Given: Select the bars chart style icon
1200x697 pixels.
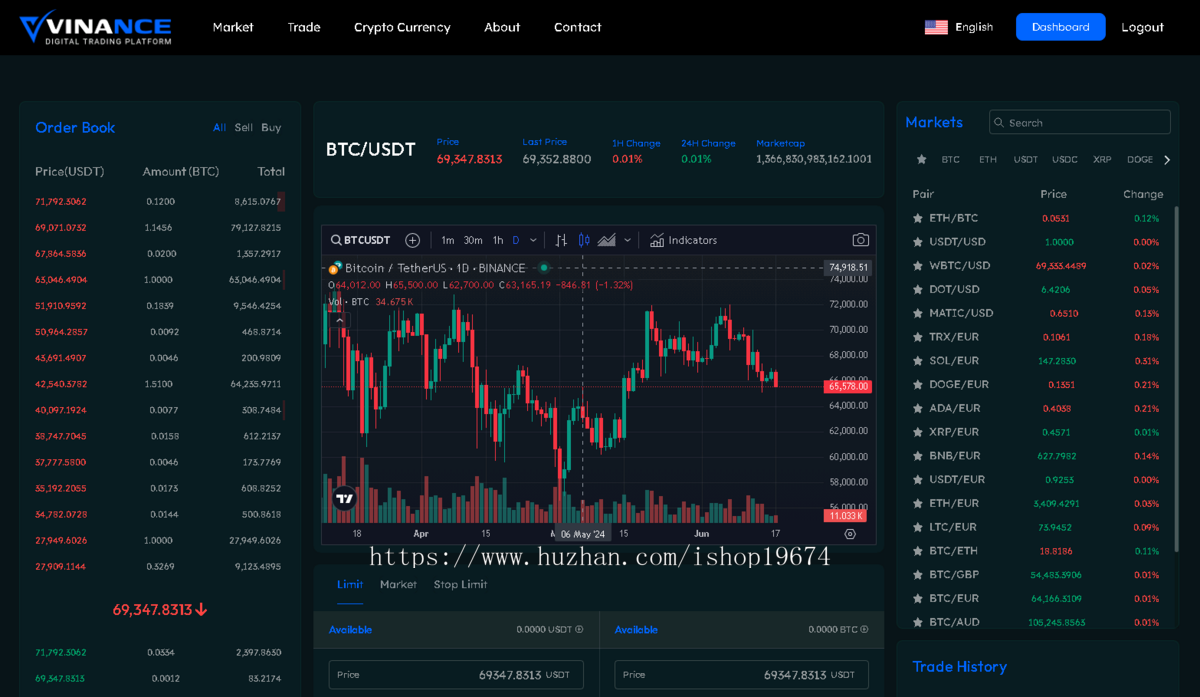Looking at the screenshot, I should click(561, 240).
